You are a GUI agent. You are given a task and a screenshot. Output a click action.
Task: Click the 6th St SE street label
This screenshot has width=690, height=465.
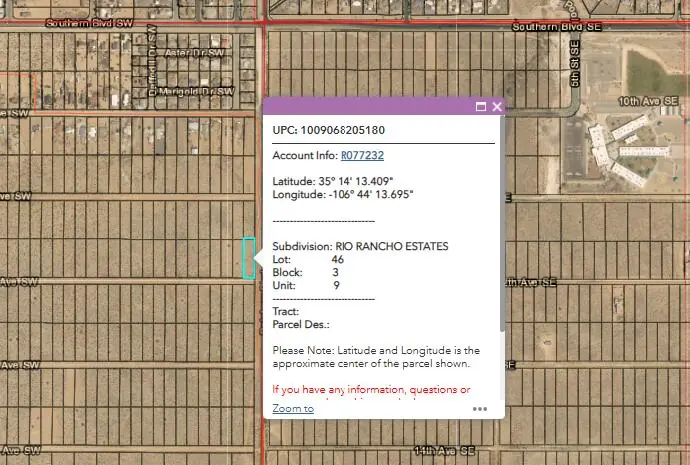[x=575, y=63]
